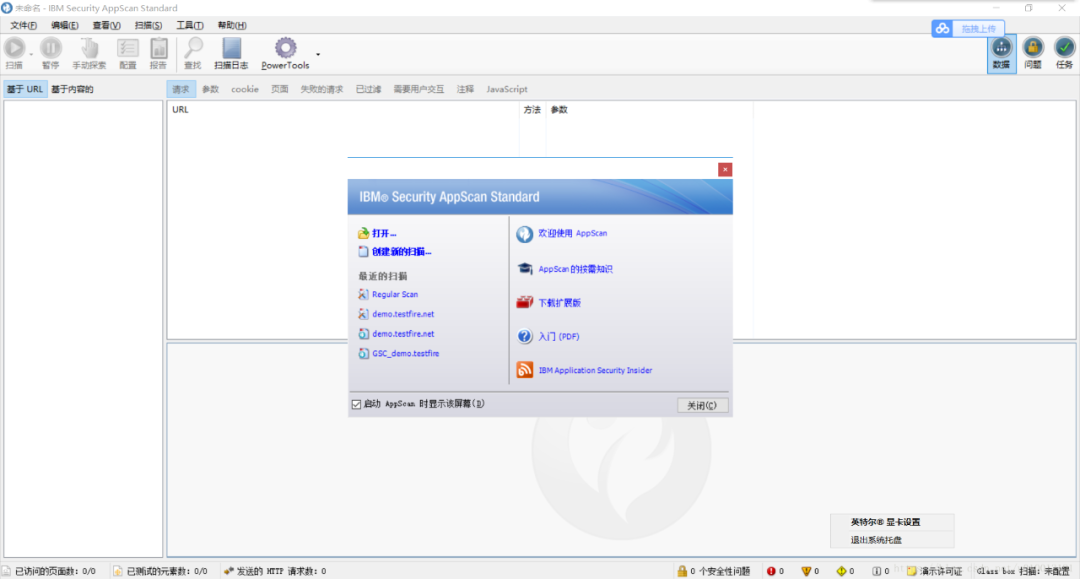Uncheck 启动 AppScan 时显示该屏幕
The width and height of the screenshot is (1080, 579).
pos(356,404)
